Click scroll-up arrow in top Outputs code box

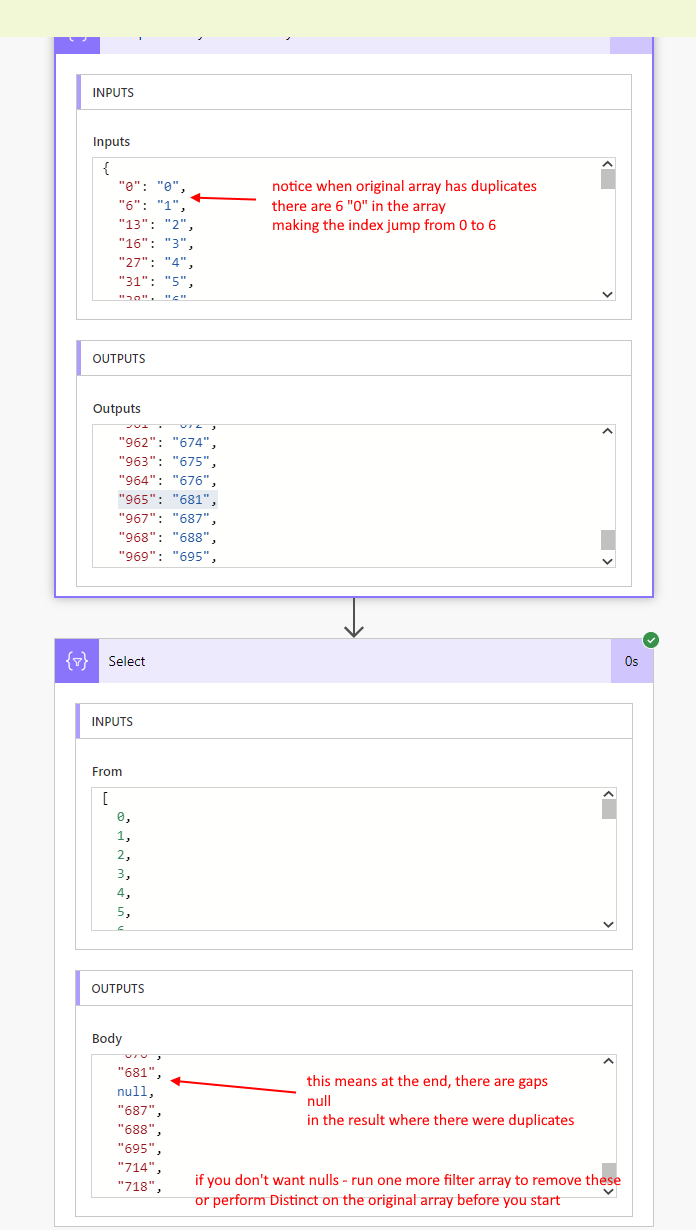(x=607, y=432)
